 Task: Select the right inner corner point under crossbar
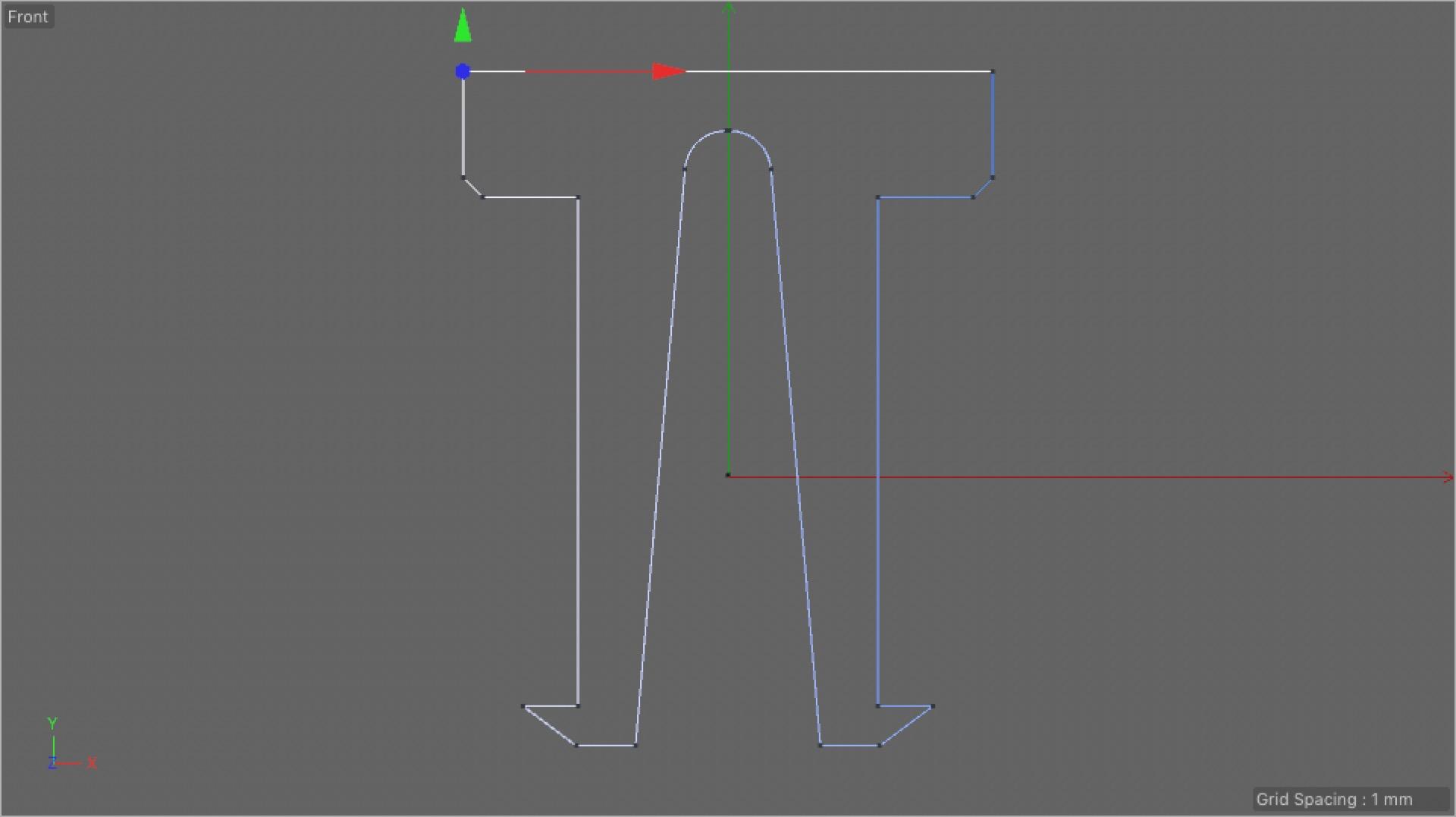877,197
